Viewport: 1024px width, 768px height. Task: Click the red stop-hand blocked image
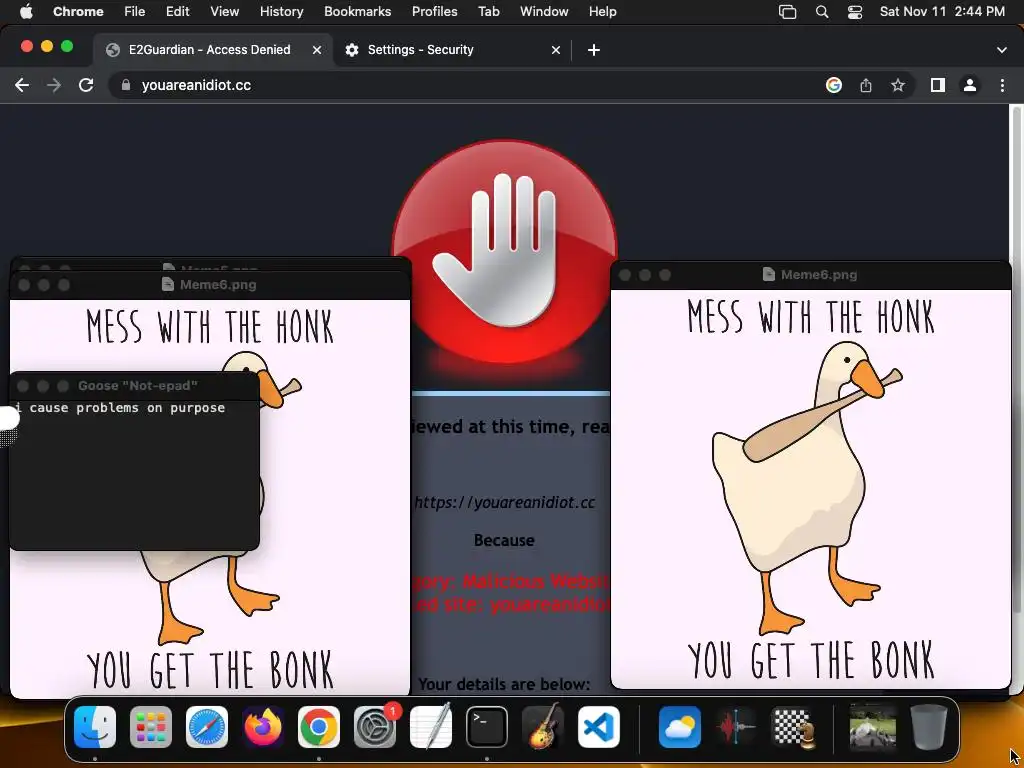coord(504,251)
